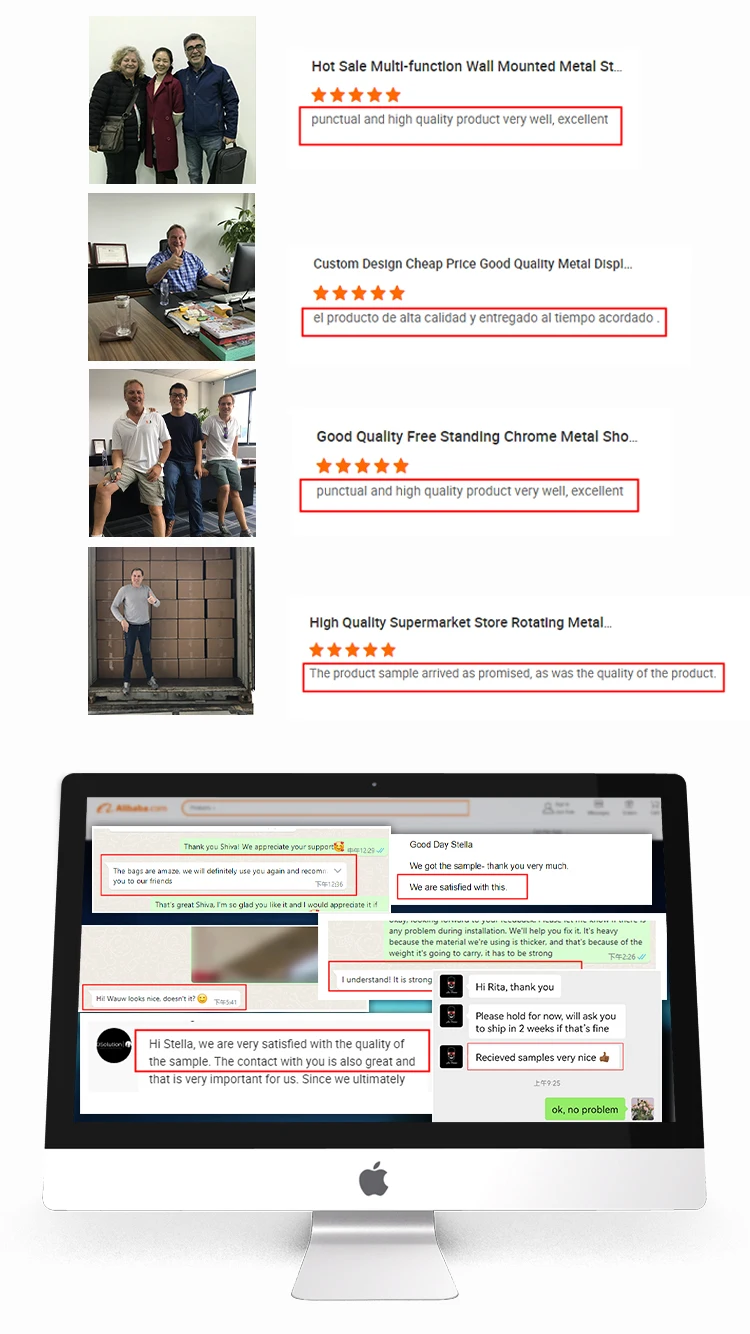The image size is (750, 1334).
Task: Click the Orders icon in Alibaba header
Action: [629, 806]
